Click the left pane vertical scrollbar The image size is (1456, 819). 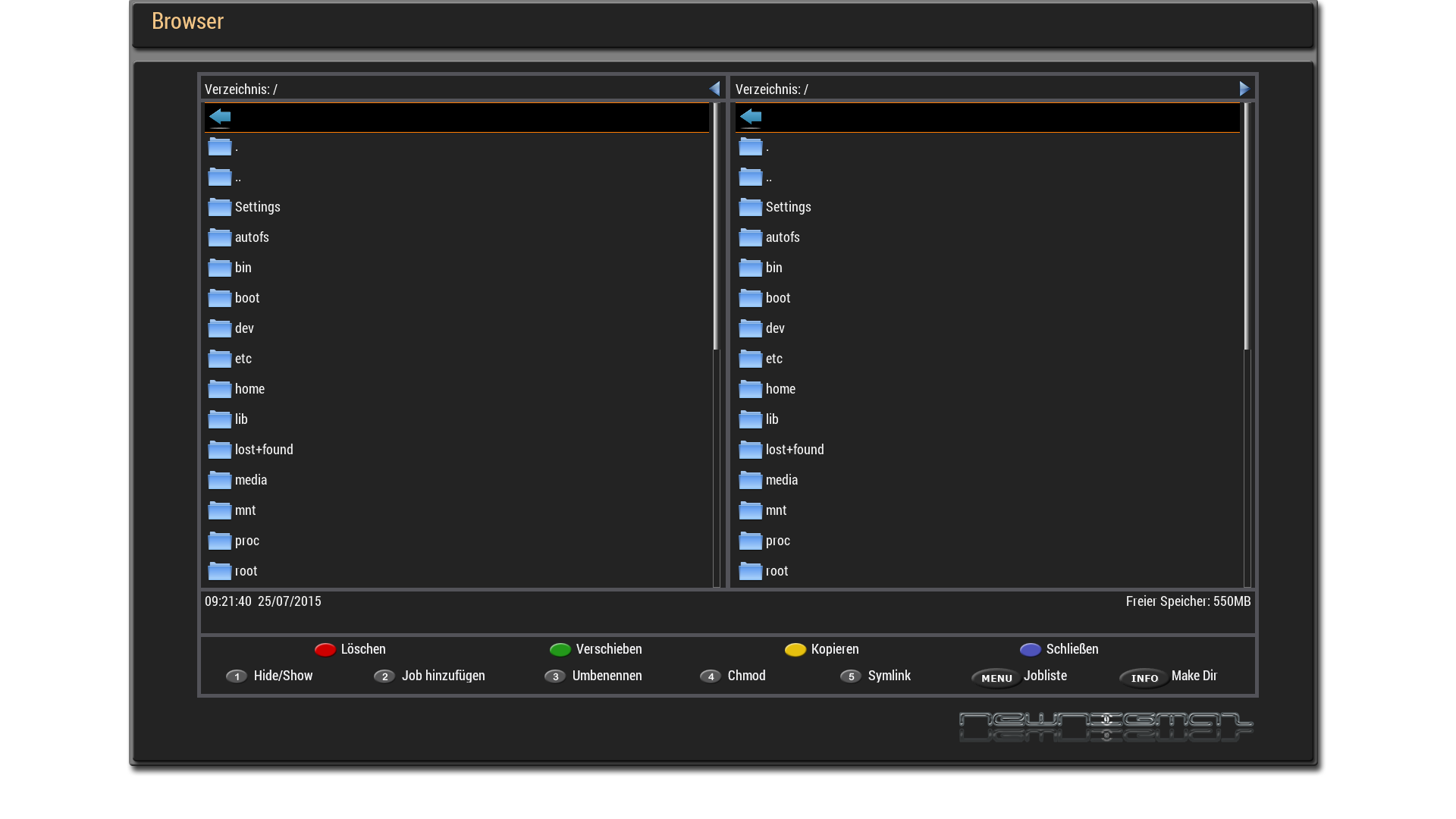716,227
